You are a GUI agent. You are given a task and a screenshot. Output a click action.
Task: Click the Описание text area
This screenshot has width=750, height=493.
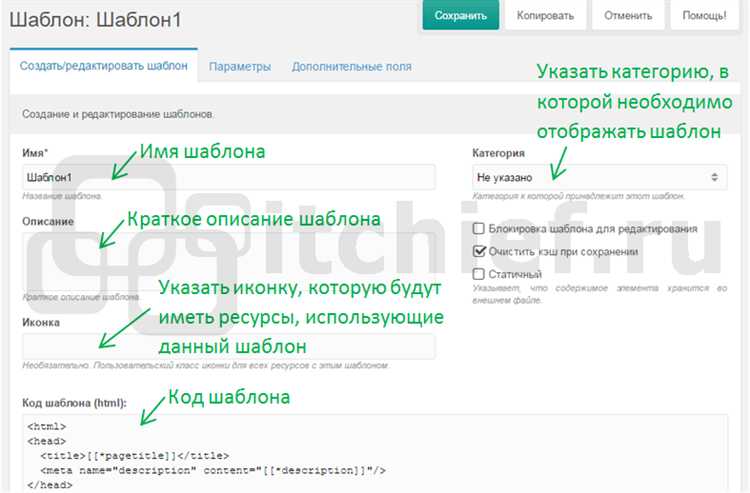pos(229,262)
